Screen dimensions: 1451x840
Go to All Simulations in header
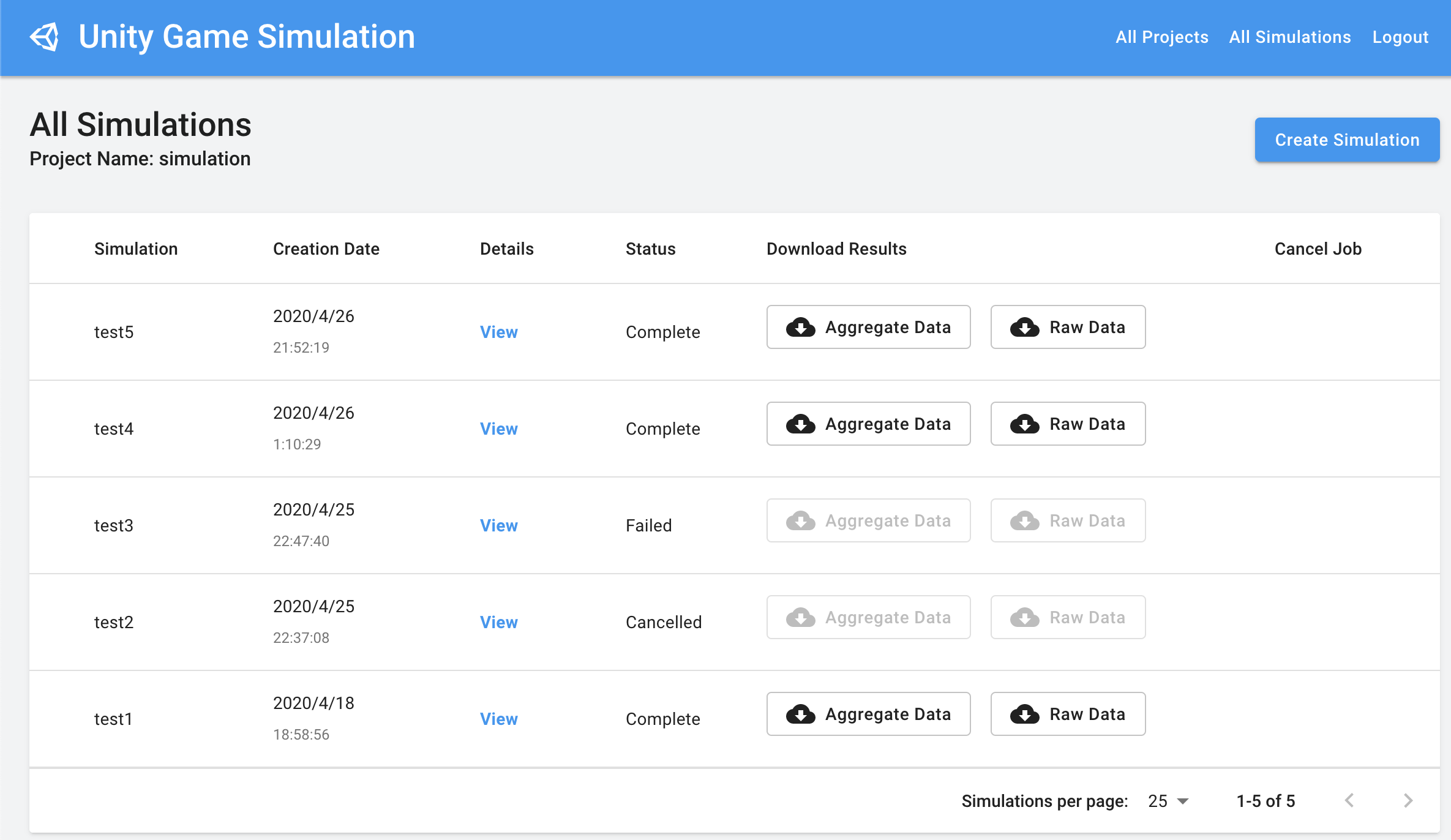pyautogui.click(x=1289, y=37)
